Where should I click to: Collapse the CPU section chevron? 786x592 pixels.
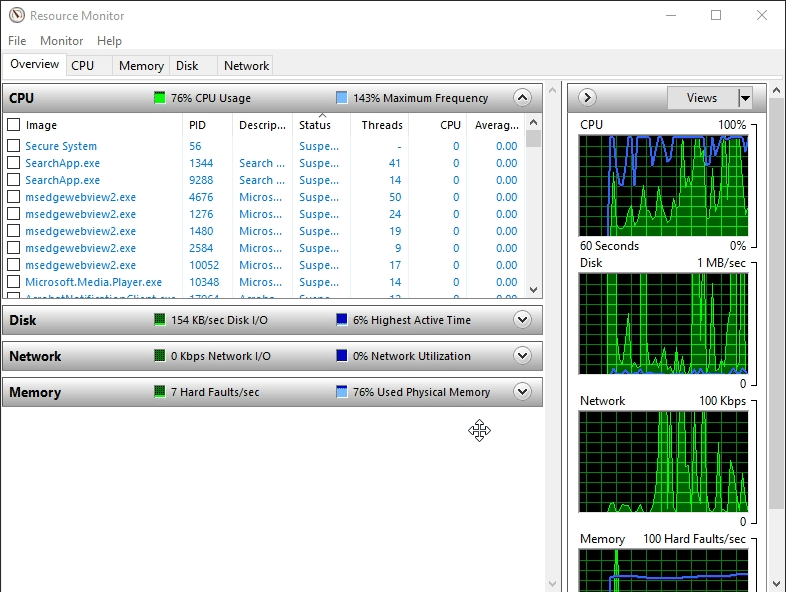522,97
